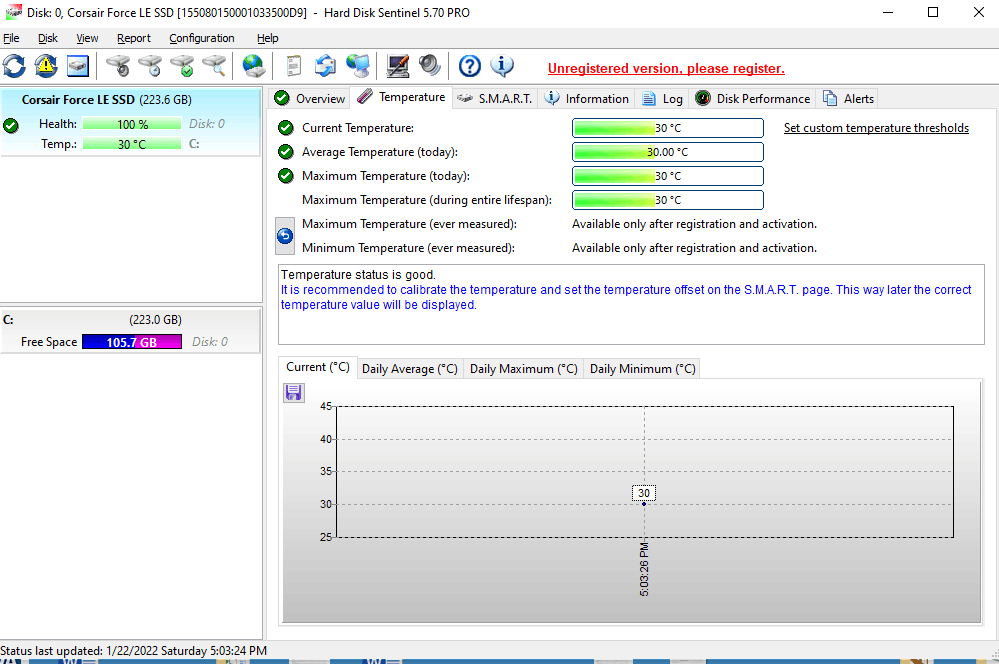
Task: Click the Unregistered version, please register link
Action: [x=666, y=68]
